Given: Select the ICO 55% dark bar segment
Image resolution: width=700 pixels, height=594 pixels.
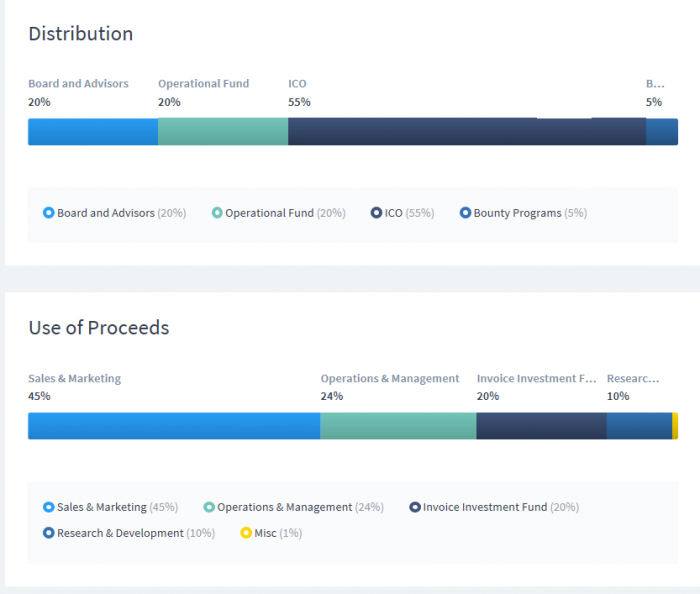Looking at the screenshot, I should click(x=467, y=132).
